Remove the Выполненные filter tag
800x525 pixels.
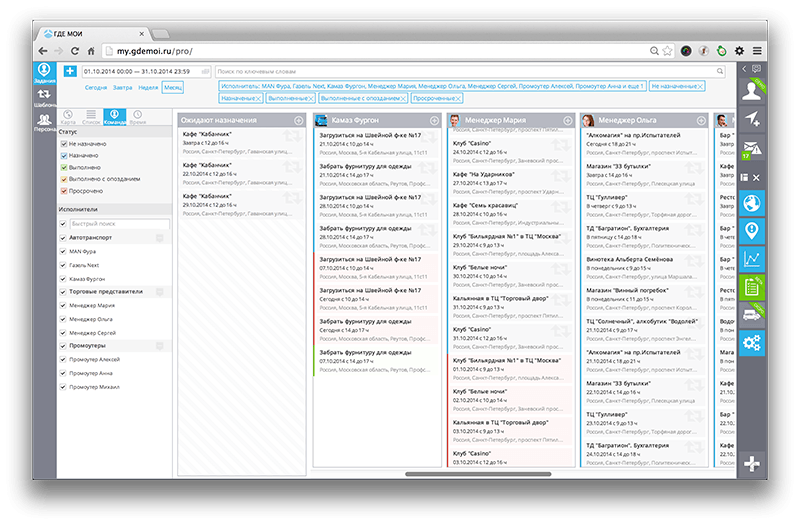(x=311, y=98)
